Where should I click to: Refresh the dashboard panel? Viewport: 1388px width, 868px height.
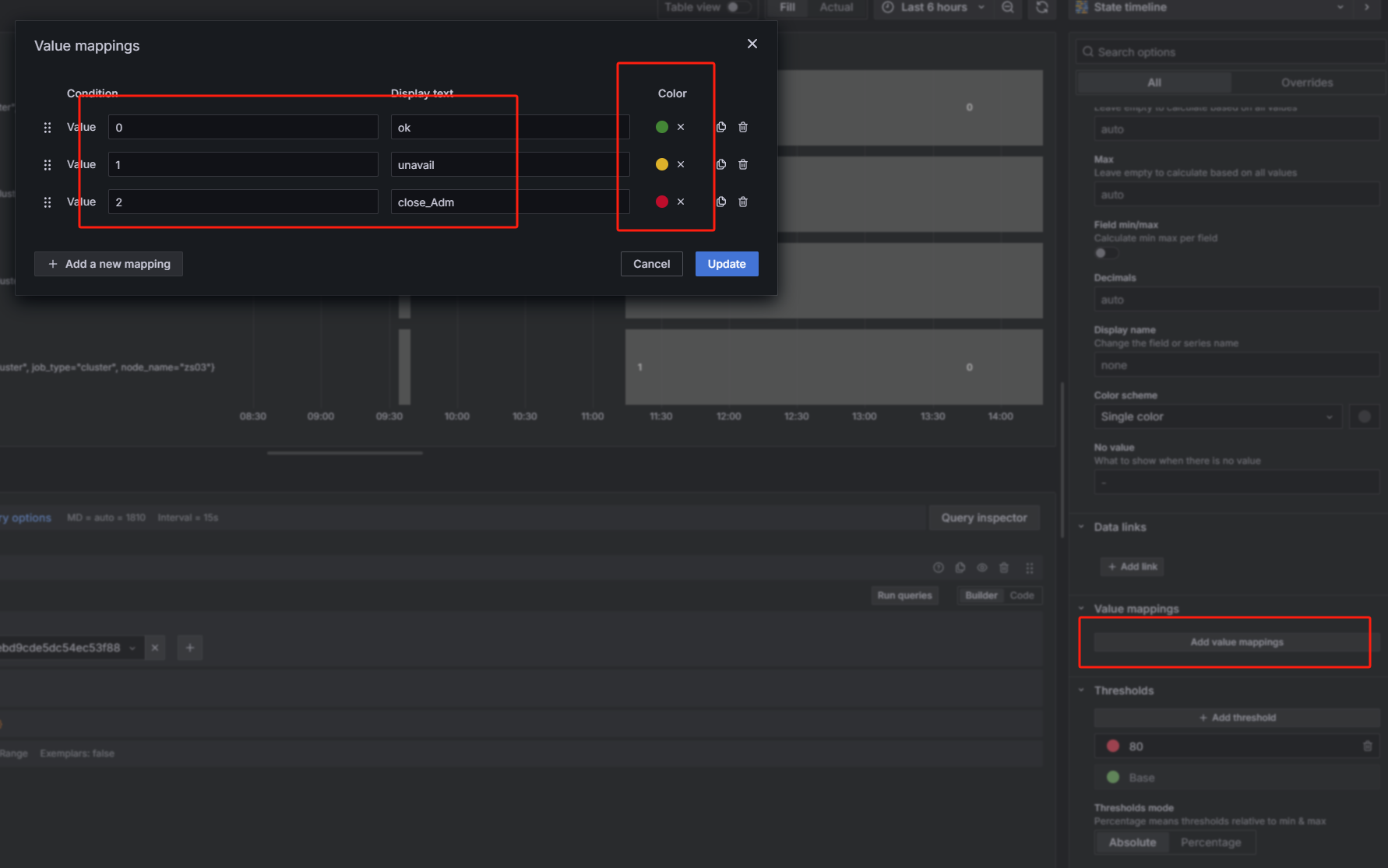(x=1041, y=7)
